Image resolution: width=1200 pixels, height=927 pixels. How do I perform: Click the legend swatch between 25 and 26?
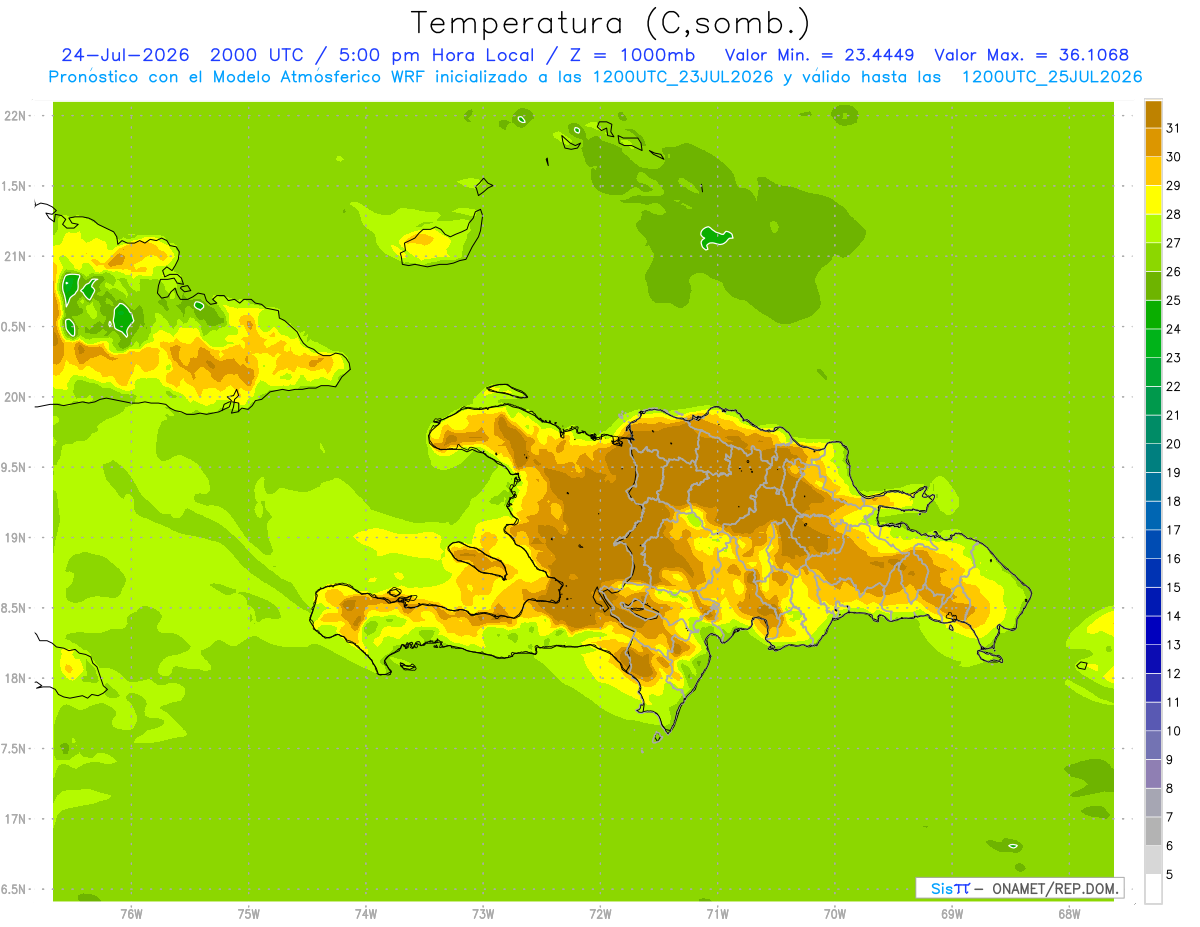tap(1153, 286)
